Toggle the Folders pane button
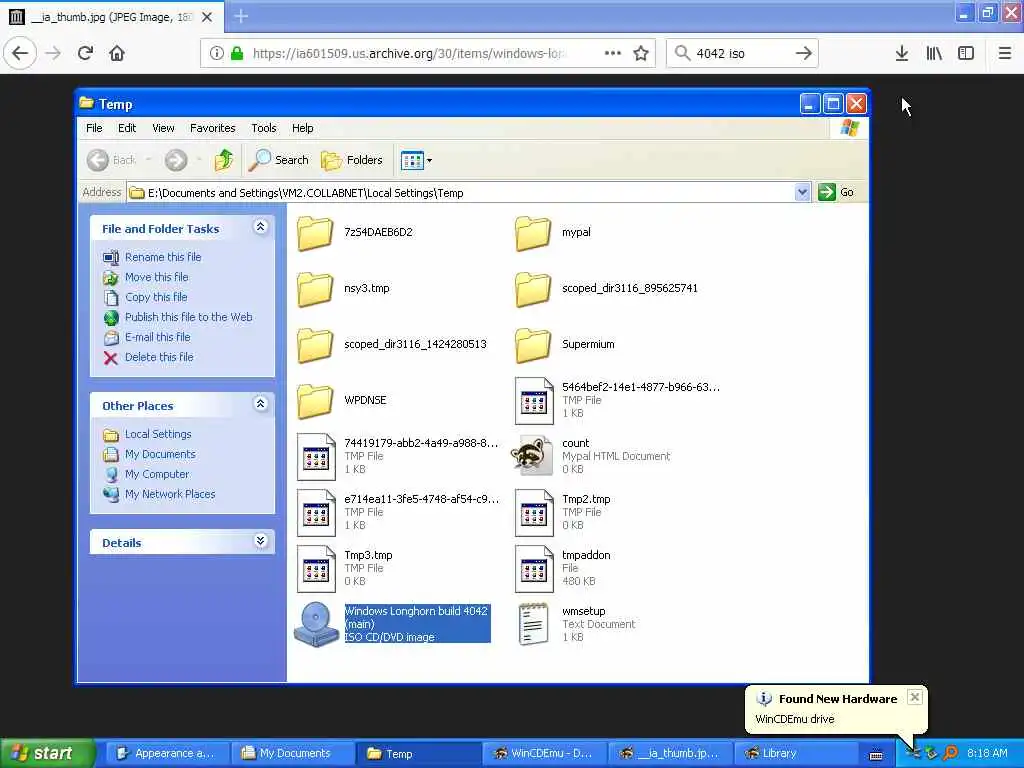Screen dimensions: 1024x768 pos(352,159)
